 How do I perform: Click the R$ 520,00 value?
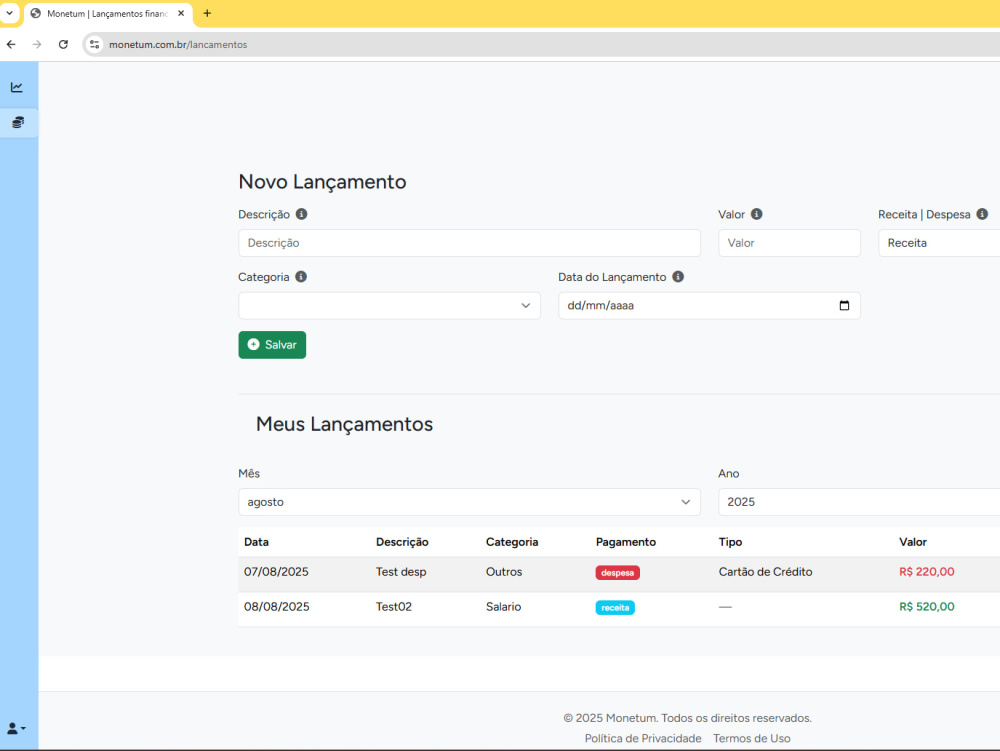[927, 607]
